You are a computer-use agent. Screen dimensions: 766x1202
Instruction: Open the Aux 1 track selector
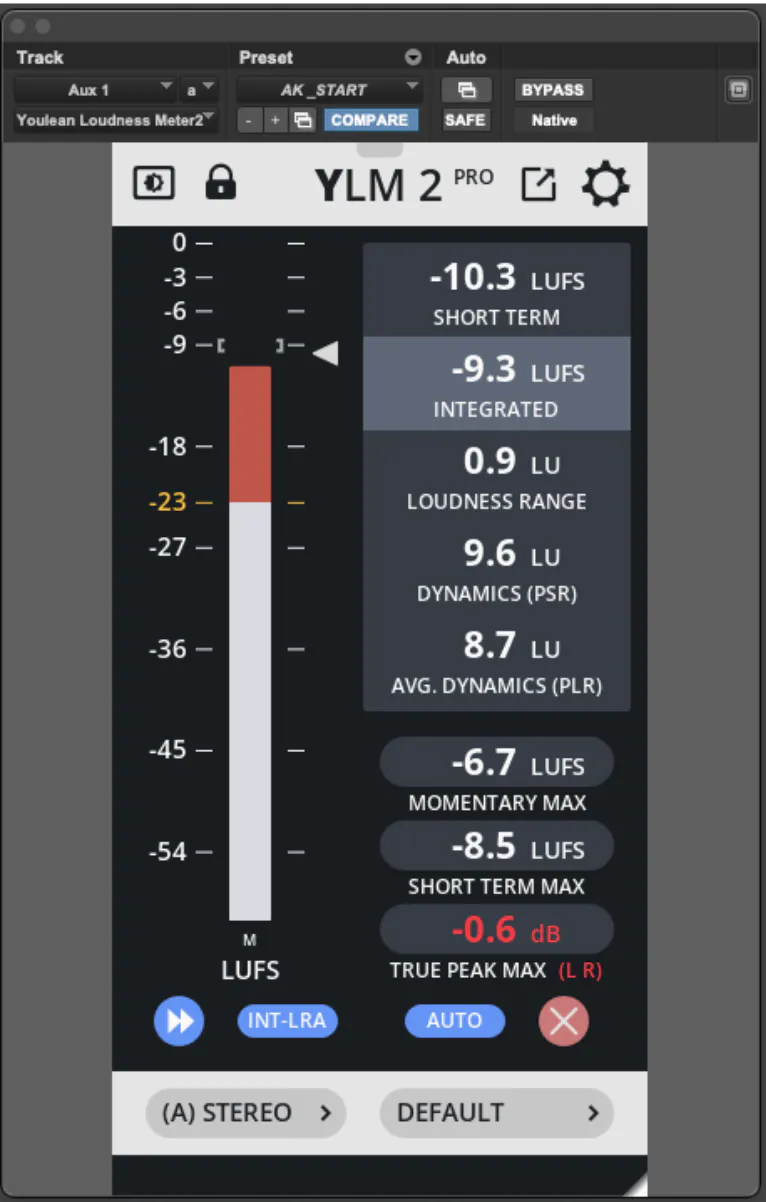click(96, 90)
